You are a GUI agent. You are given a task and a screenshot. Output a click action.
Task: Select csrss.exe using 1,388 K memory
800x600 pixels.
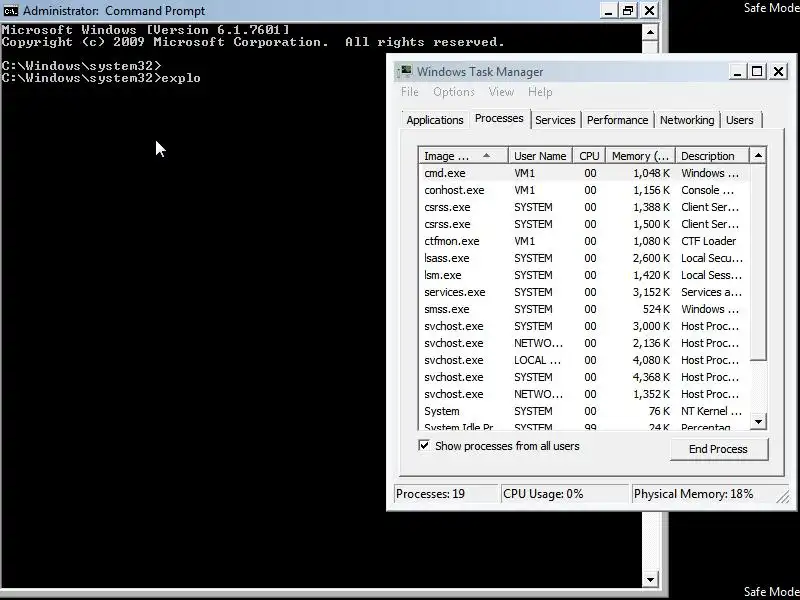click(x=584, y=207)
